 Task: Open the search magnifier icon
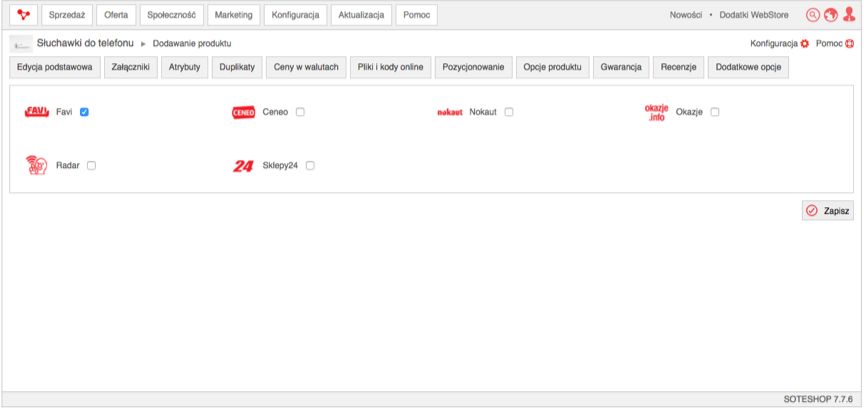(813, 15)
